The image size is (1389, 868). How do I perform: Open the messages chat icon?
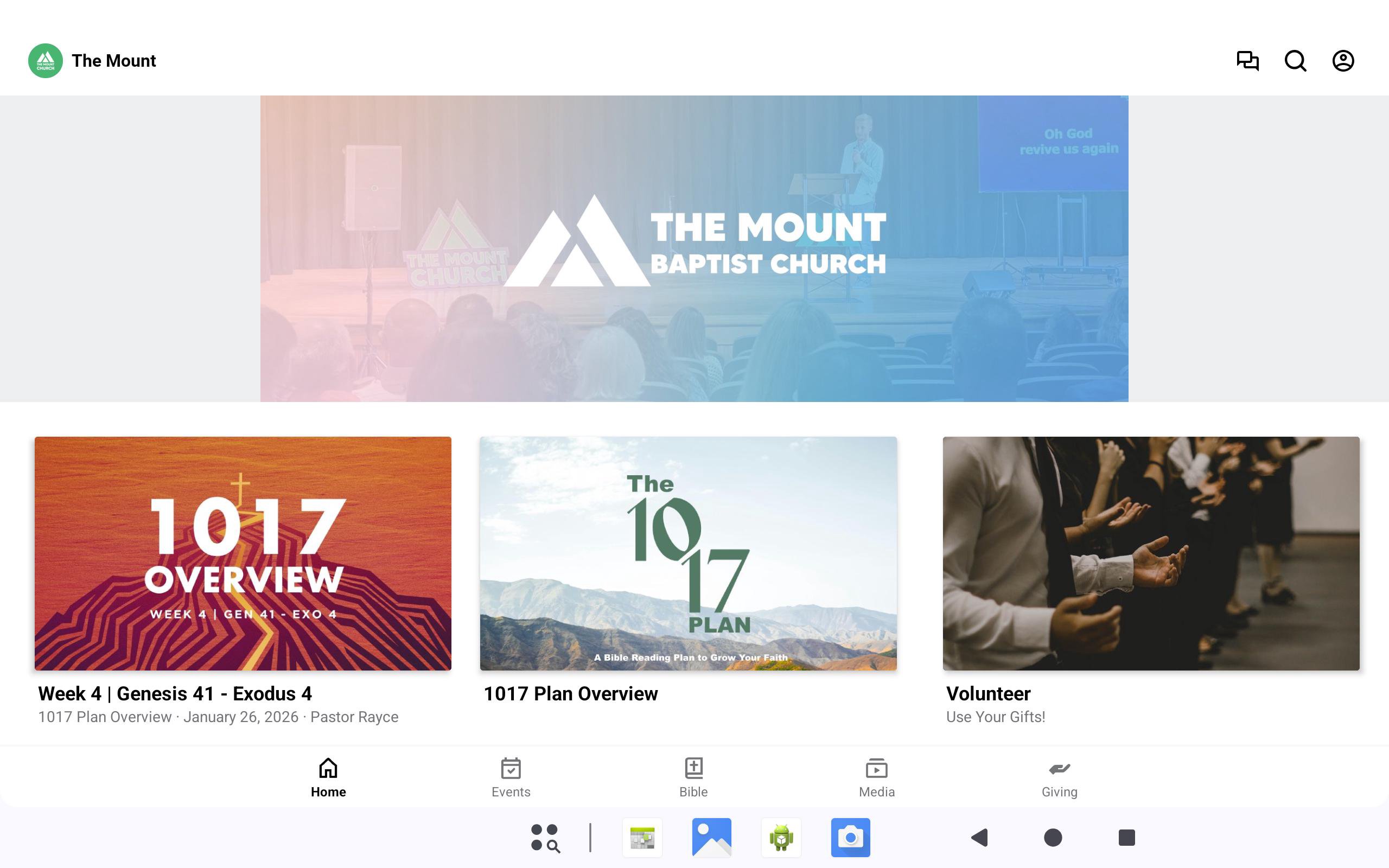1247,61
